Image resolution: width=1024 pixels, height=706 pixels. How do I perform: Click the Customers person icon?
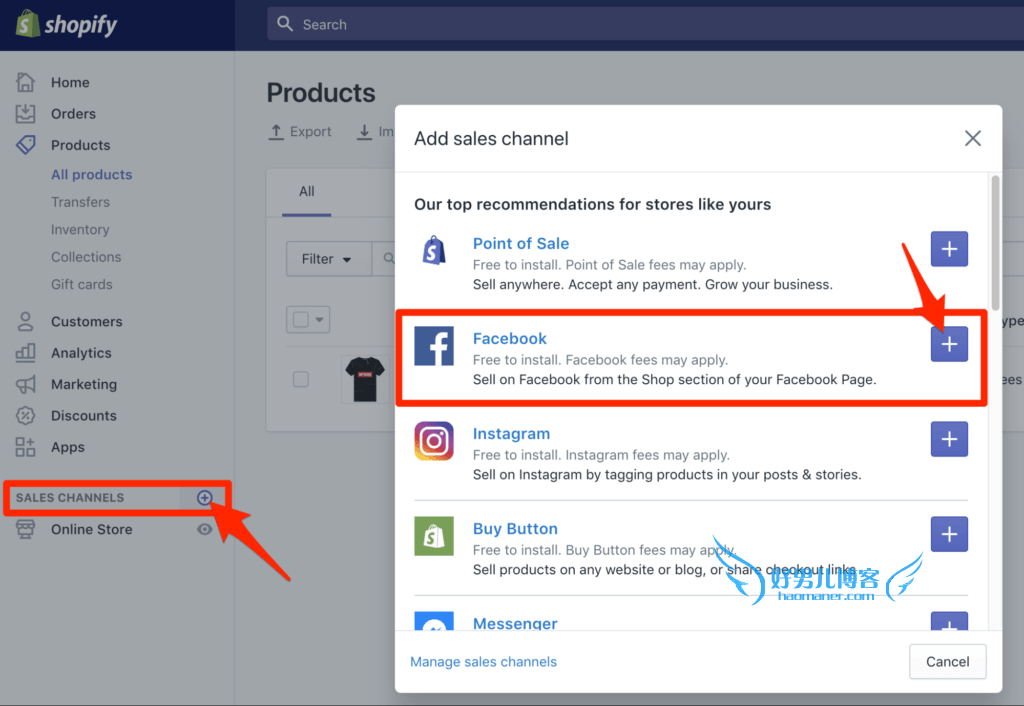pos(25,321)
